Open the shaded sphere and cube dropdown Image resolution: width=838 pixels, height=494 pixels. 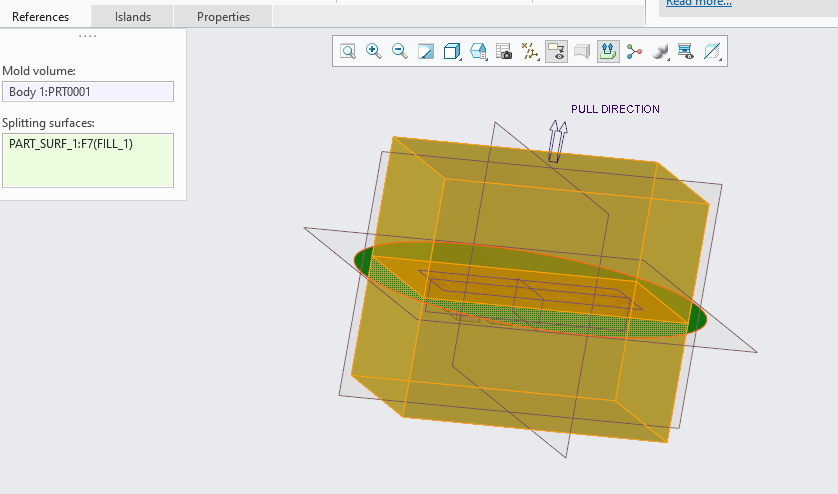tap(661, 51)
